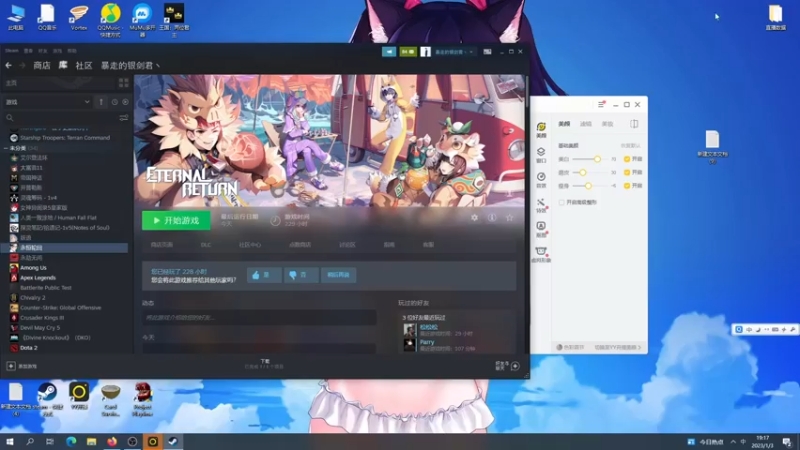Select the 虚拟形象 avatar sidebar icon
This screenshot has width=800, height=450.
[x=541, y=255]
